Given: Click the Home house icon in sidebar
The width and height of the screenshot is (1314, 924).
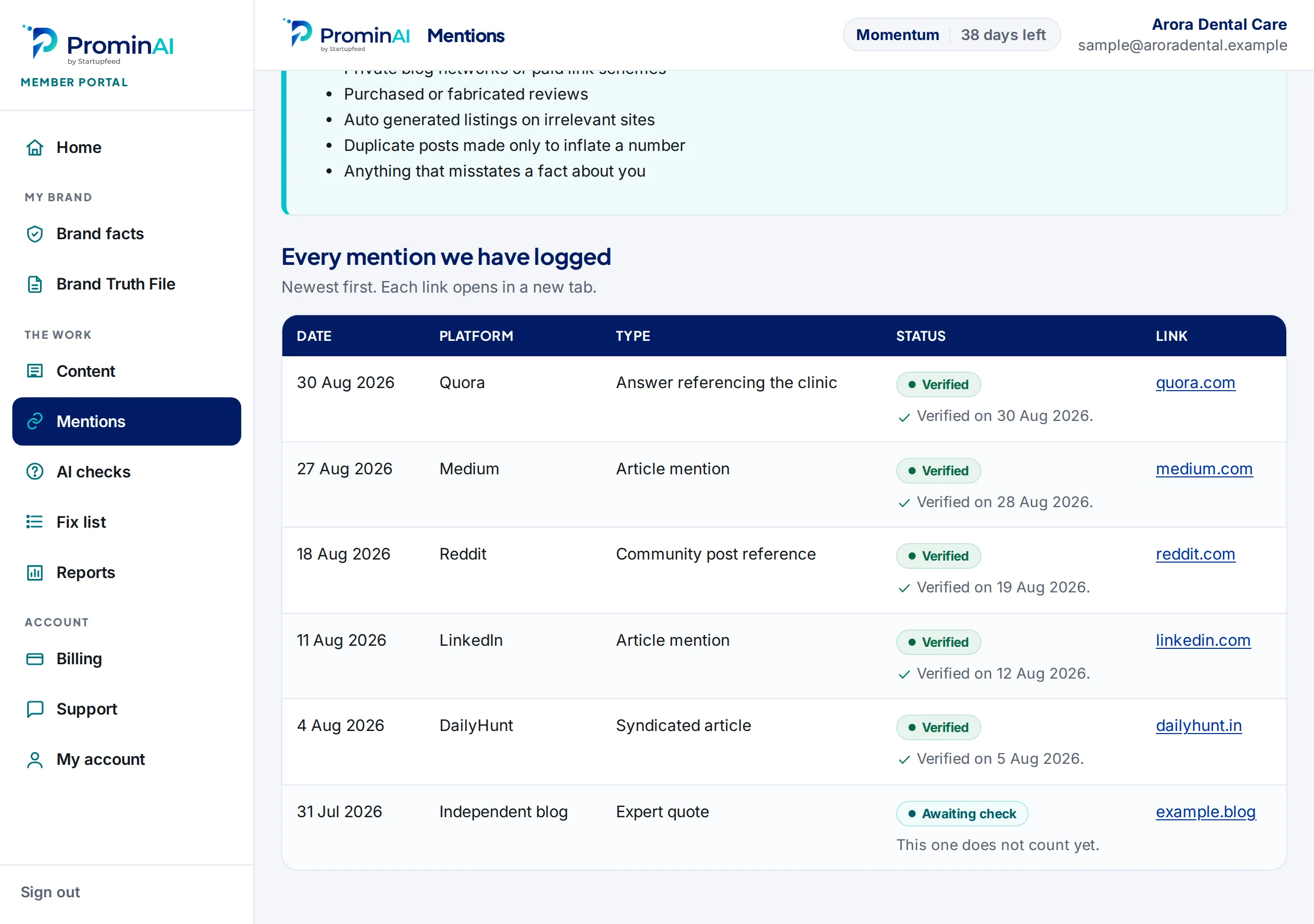Looking at the screenshot, I should click(35, 147).
